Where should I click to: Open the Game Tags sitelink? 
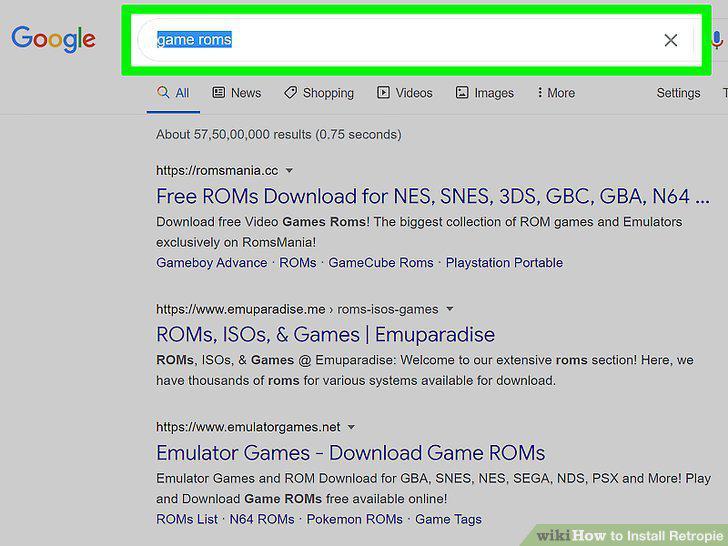(x=448, y=519)
